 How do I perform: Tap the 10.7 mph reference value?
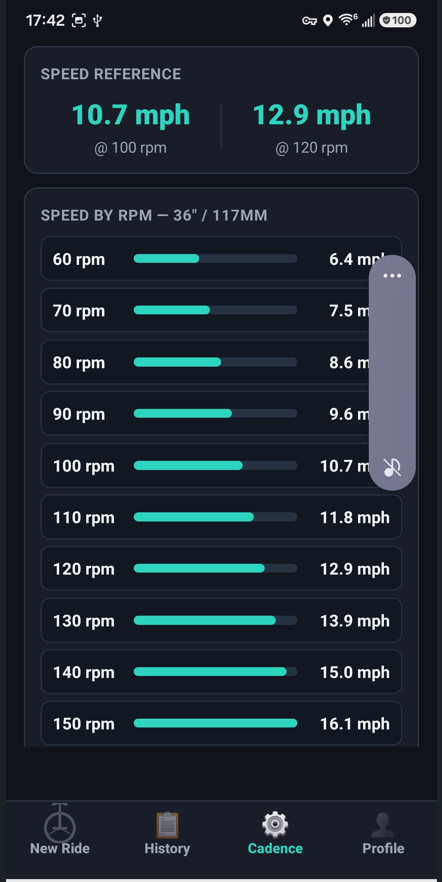[130, 115]
